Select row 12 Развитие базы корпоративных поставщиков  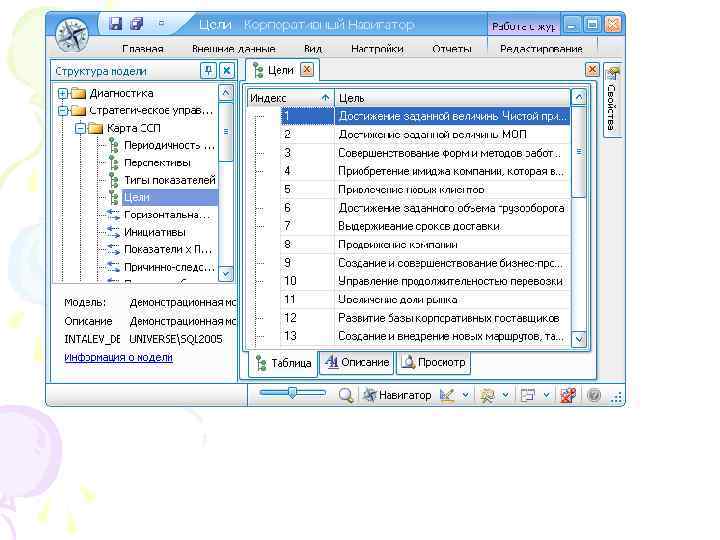[x=425, y=318]
